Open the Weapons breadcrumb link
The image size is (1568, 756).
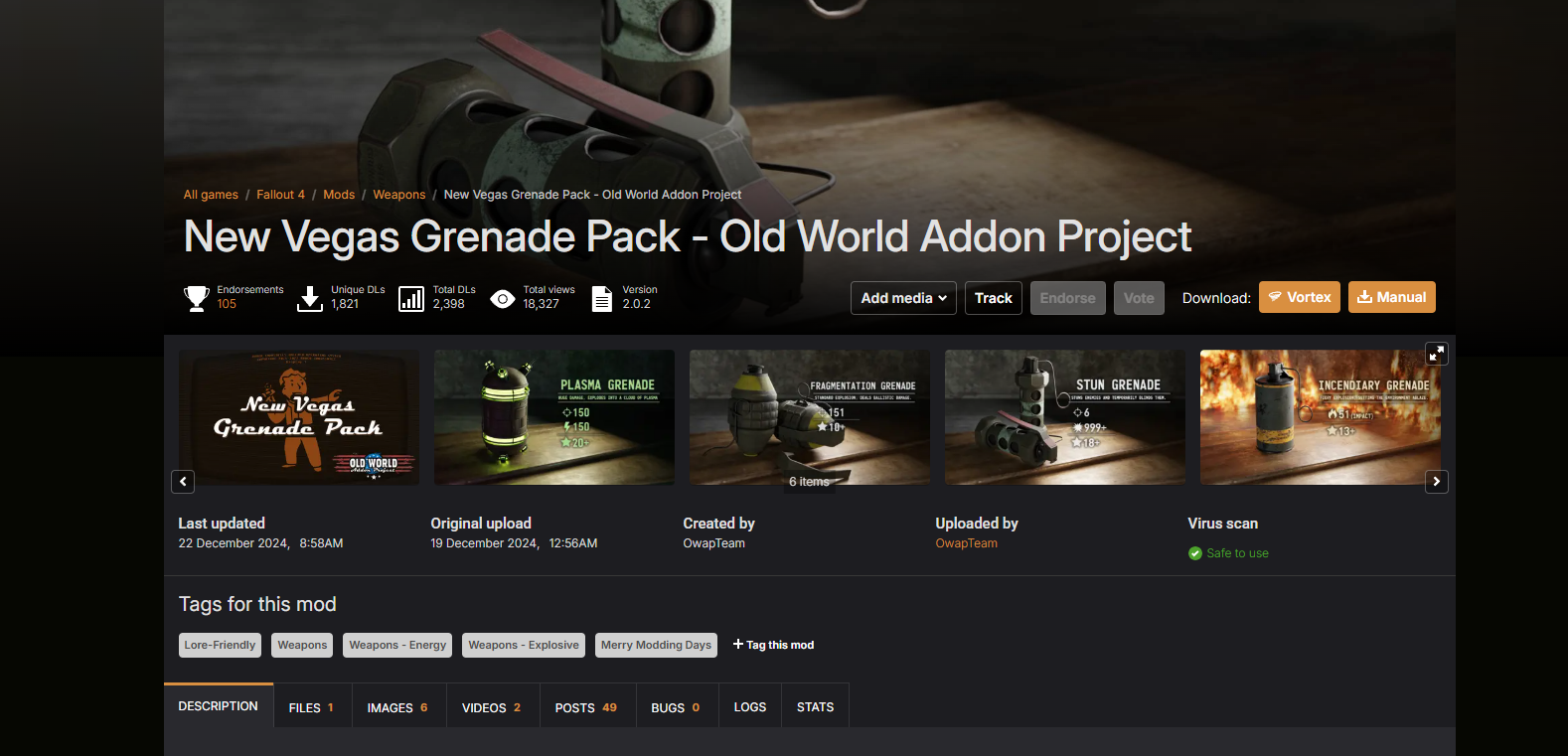(x=399, y=195)
